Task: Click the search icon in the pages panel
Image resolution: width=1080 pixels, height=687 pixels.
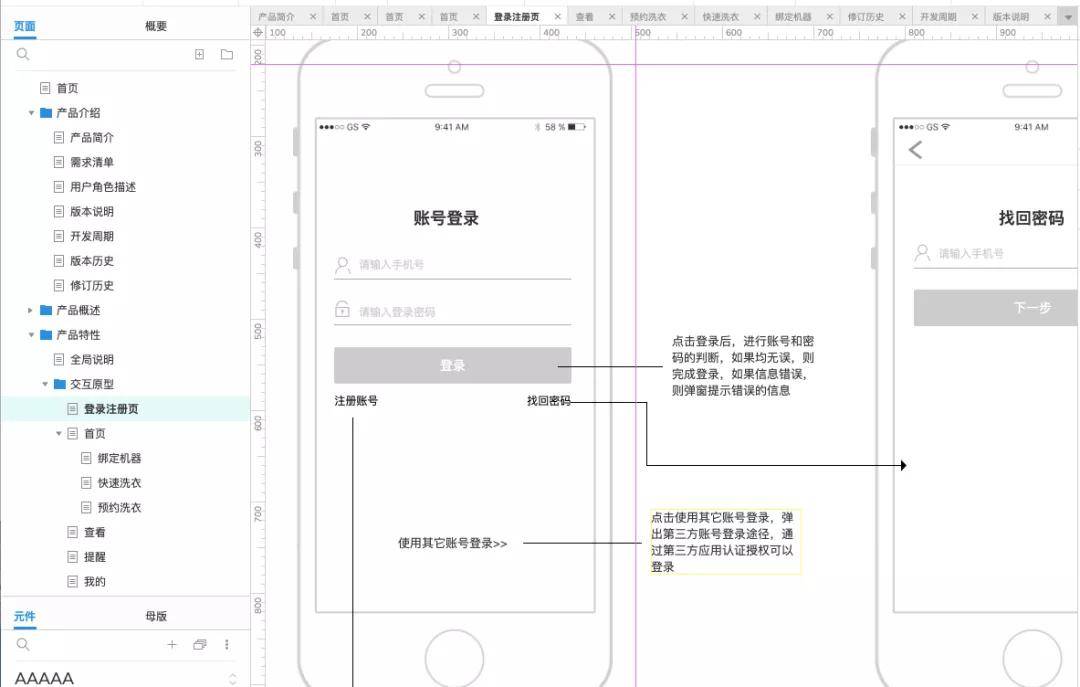Action: point(23,54)
